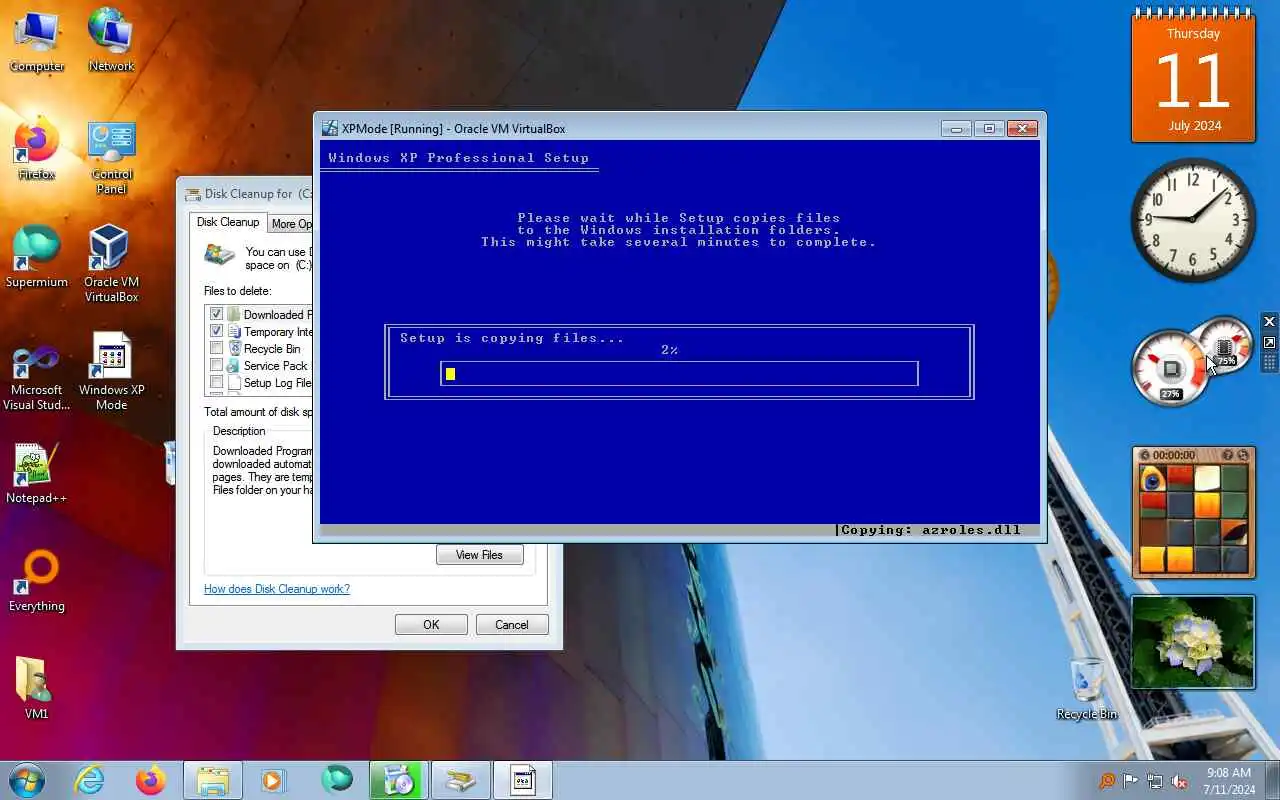Image resolution: width=1280 pixels, height=800 pixels.
Task: Check the Service Pack checkbox
Action: tap(216, 365)
